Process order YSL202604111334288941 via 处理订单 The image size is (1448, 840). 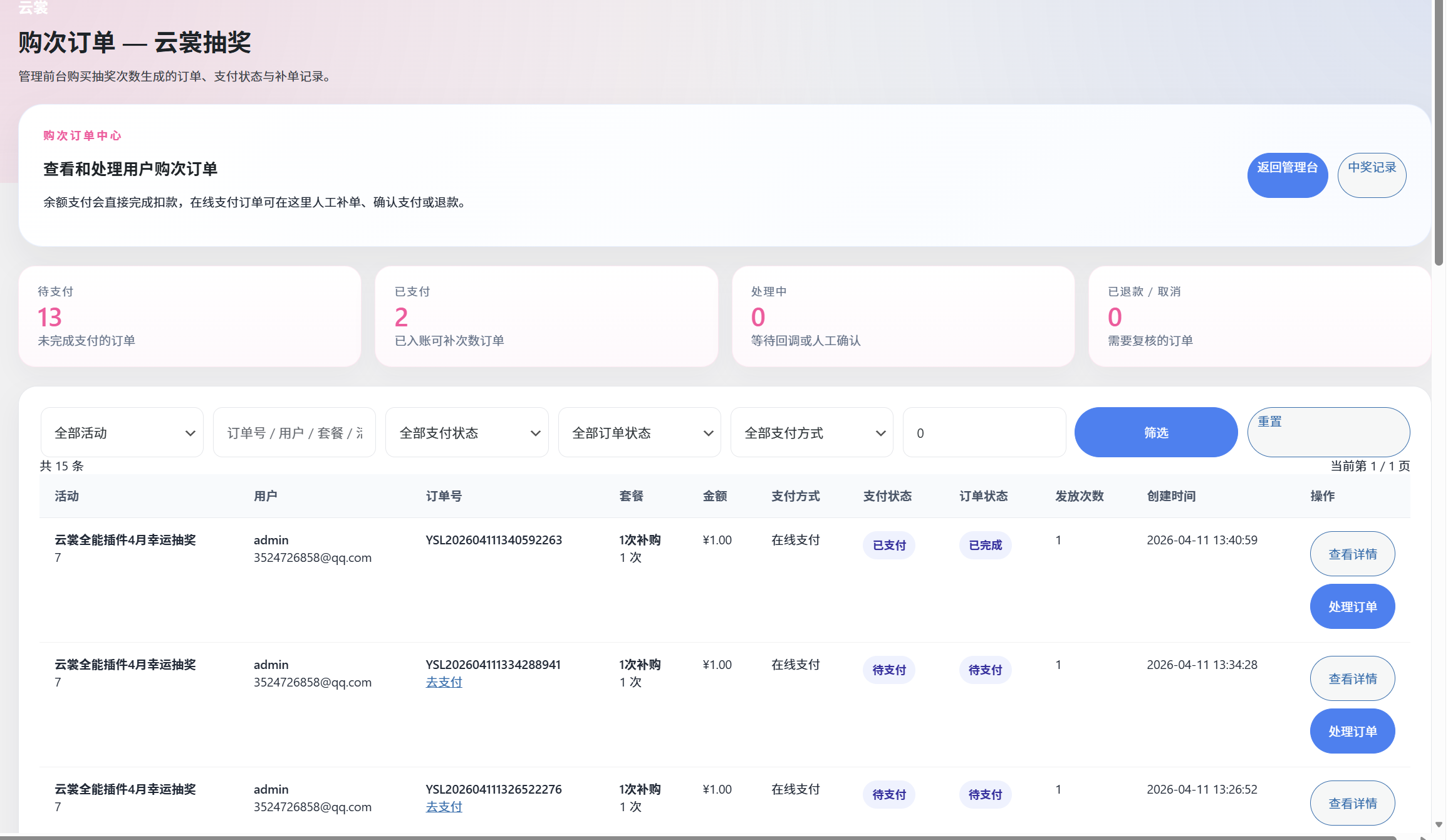[1352, 732]
